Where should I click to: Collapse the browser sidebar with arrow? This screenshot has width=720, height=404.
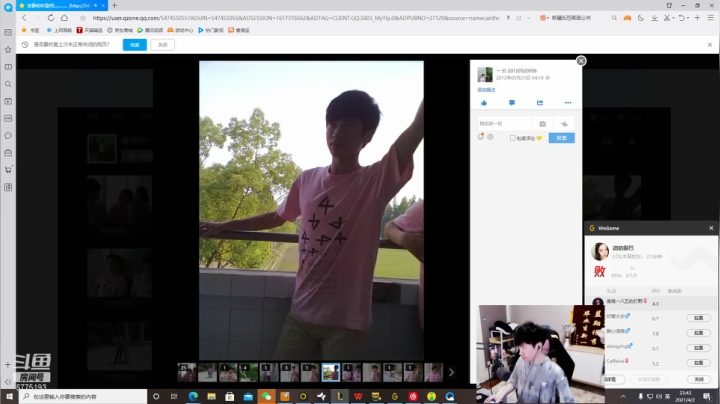click(8, 382)
